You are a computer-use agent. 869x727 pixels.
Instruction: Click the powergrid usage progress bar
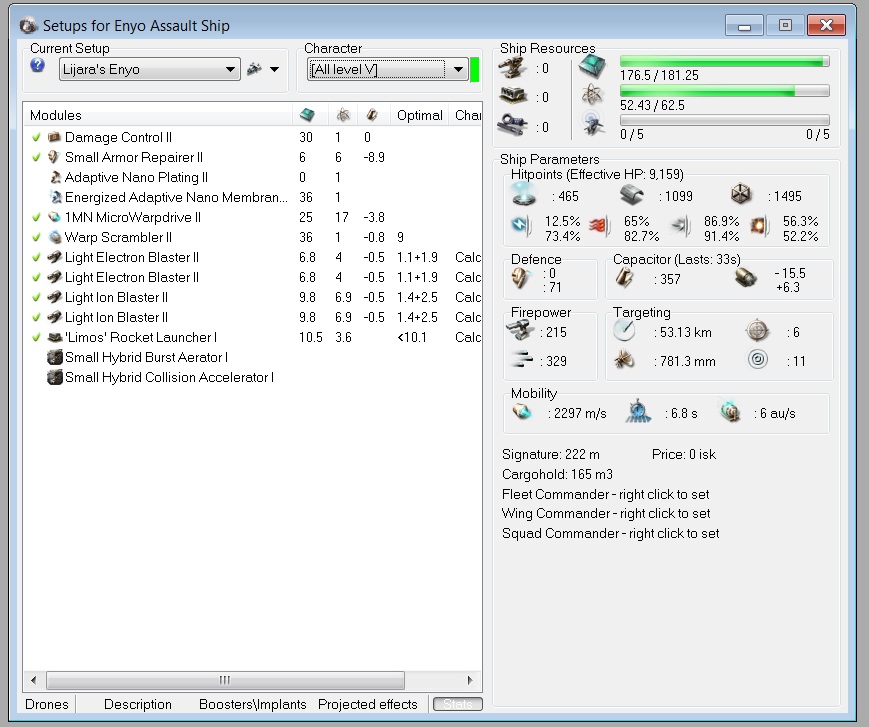coord(724,90)
